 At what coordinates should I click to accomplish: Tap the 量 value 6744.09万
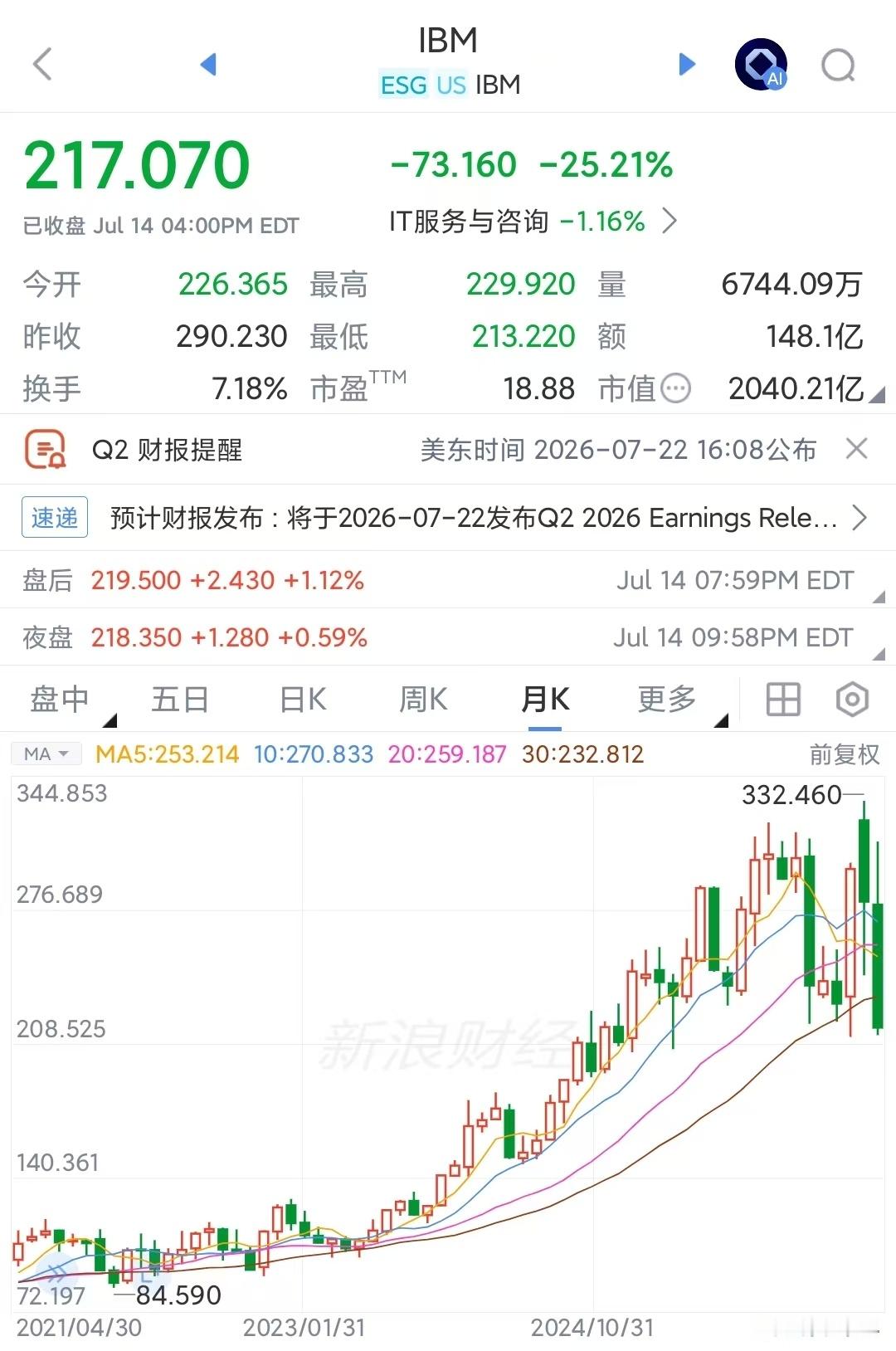click(x=791, y=285)
